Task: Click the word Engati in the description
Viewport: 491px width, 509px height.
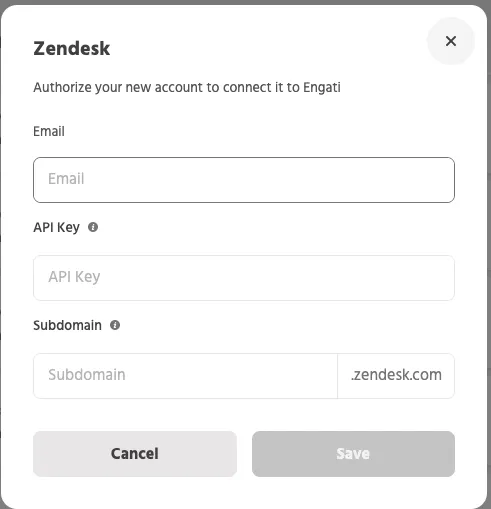Action: pos(322,88)
